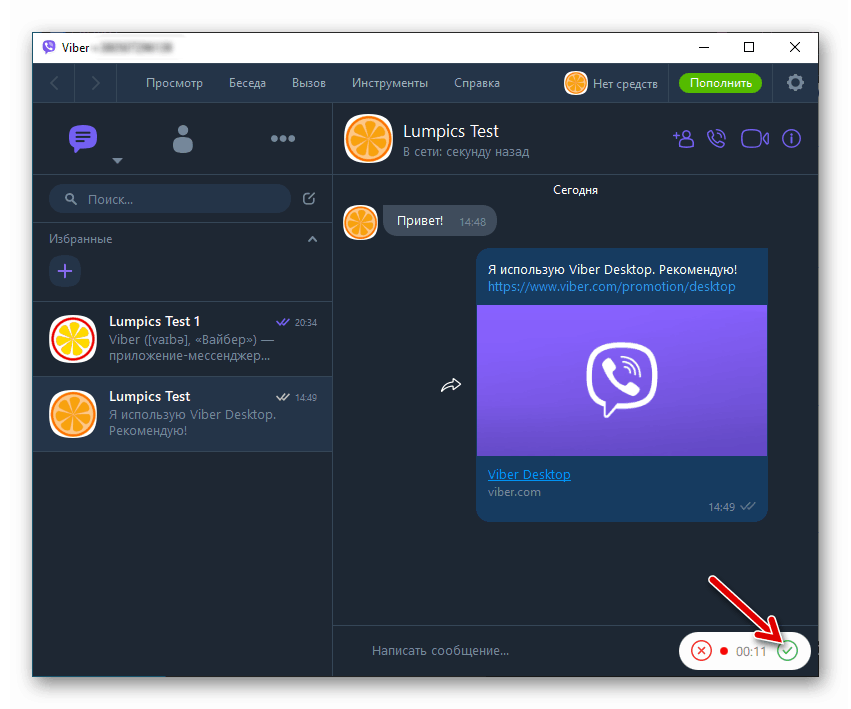
Task: Cancel the voice recording
Action: click(x=701, y=650)
